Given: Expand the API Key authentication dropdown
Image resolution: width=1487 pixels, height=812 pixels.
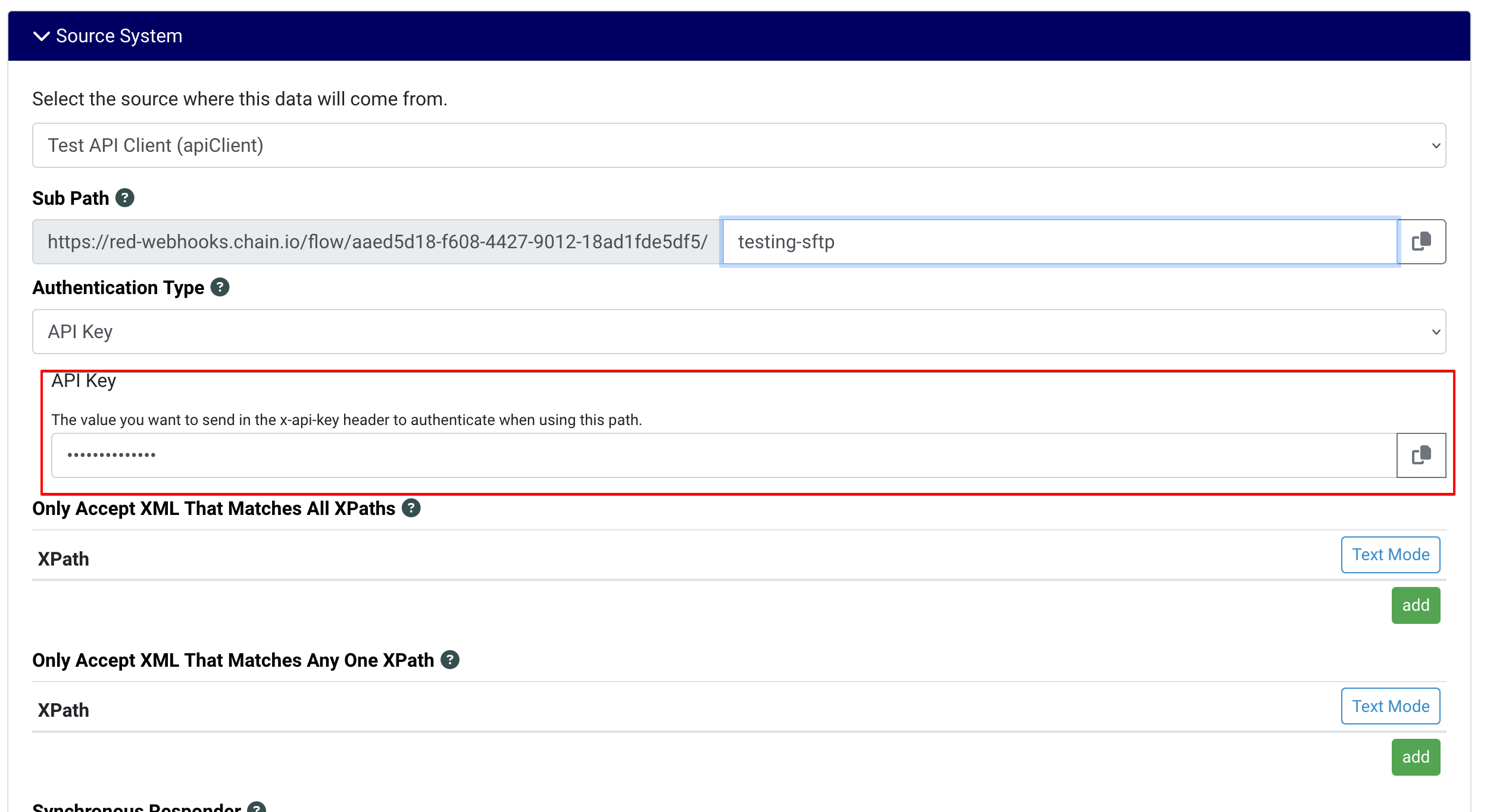Looking at the screenshot, I should point(739,332).
